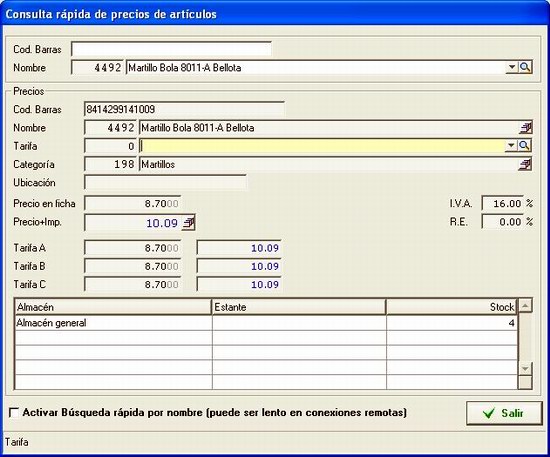The width and height of the screenshot is (550, 457).
Task: Enable Activar Búsqueda rápida por nombre checkbox
Action: [14, 412]
